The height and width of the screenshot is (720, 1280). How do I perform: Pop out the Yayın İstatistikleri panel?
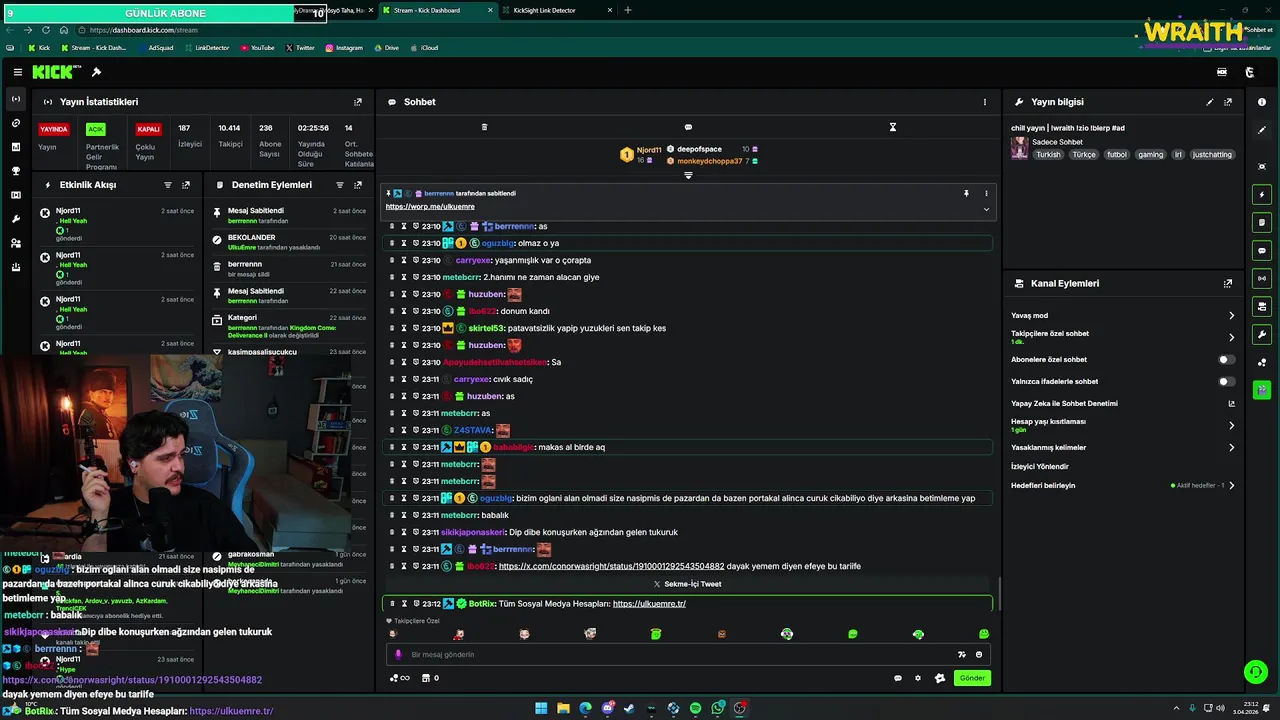coord(358,102)
